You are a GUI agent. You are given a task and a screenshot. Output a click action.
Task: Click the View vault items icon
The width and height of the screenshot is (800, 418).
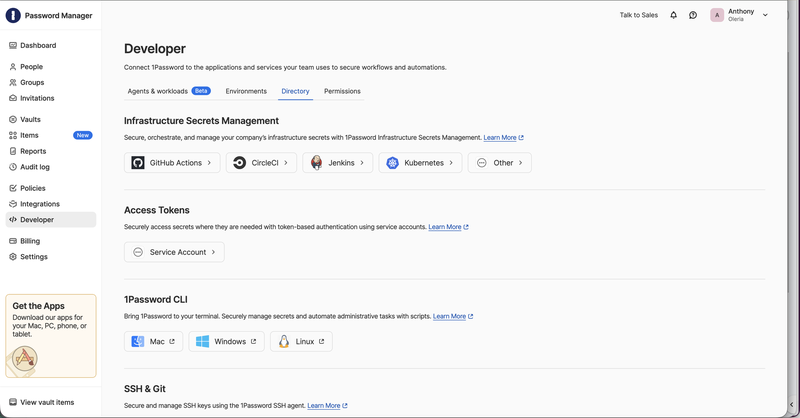click(13, 402)
